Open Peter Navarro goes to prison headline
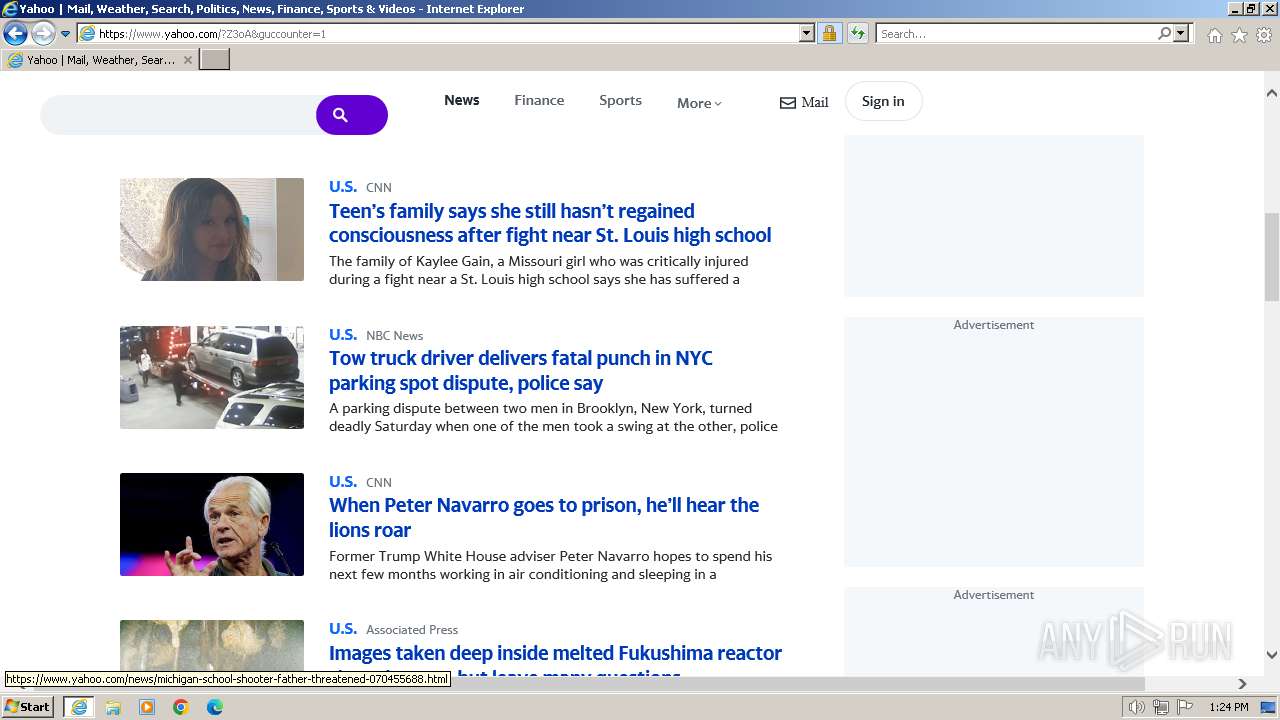The height and width of the screenshot is (720, 1280). point(544,517)
